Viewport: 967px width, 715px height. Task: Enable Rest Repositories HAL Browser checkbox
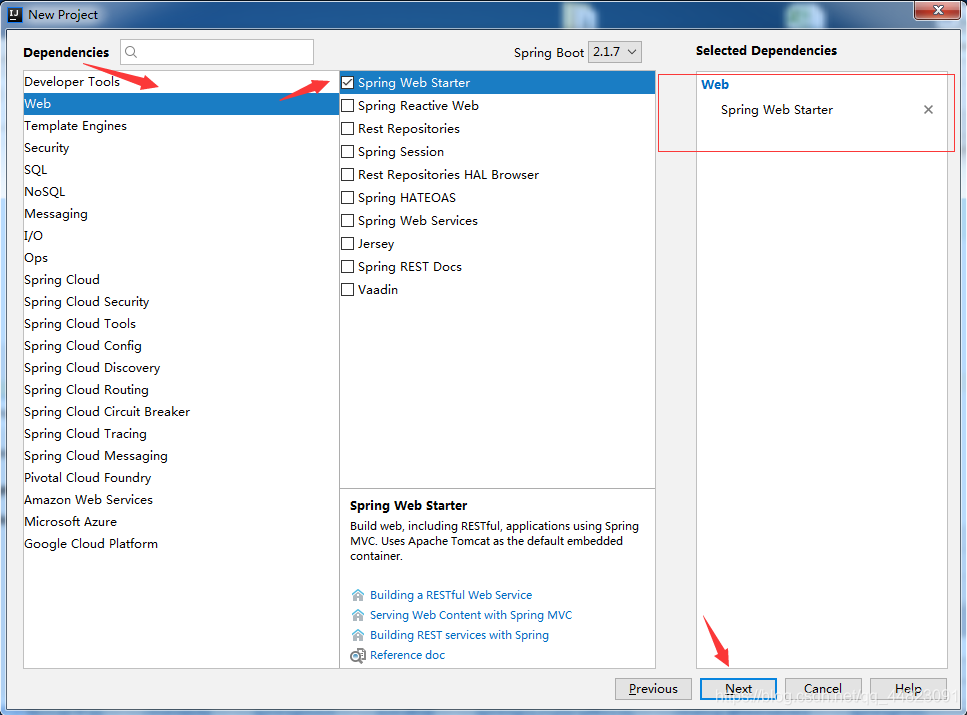click(348, 175)
